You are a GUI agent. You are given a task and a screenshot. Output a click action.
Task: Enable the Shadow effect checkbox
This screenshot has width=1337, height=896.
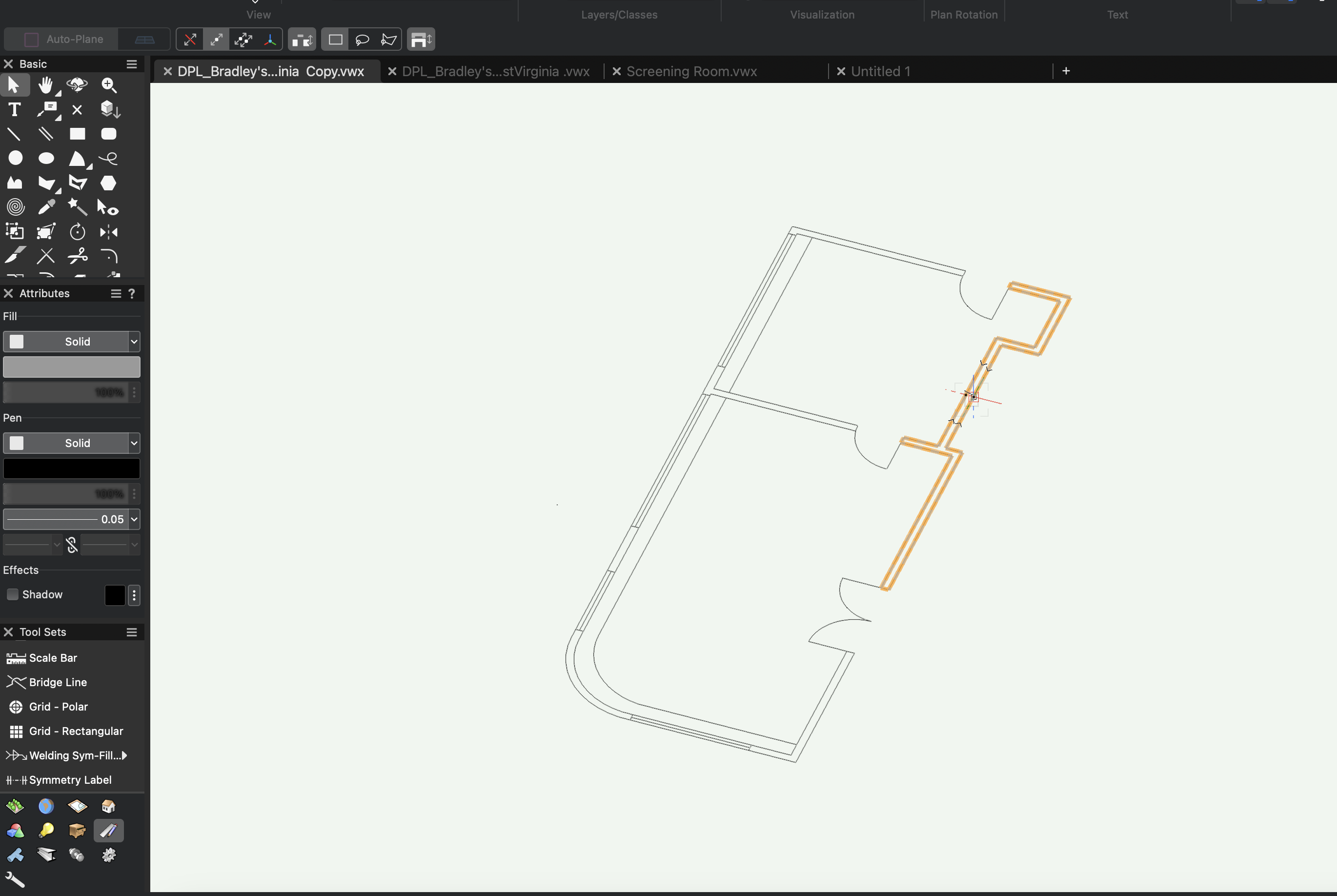[x=11, y=594]
